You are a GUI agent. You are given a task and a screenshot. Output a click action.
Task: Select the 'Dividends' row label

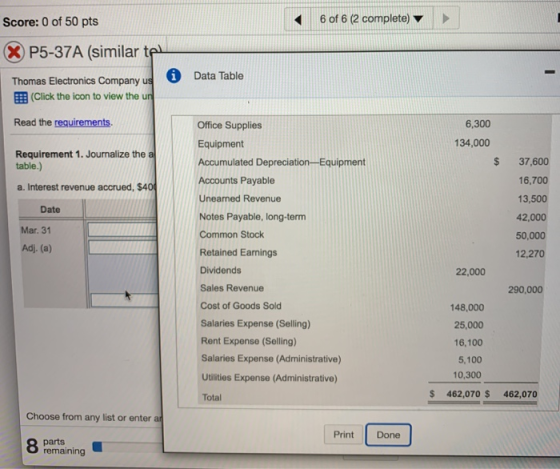click(220, 270)
